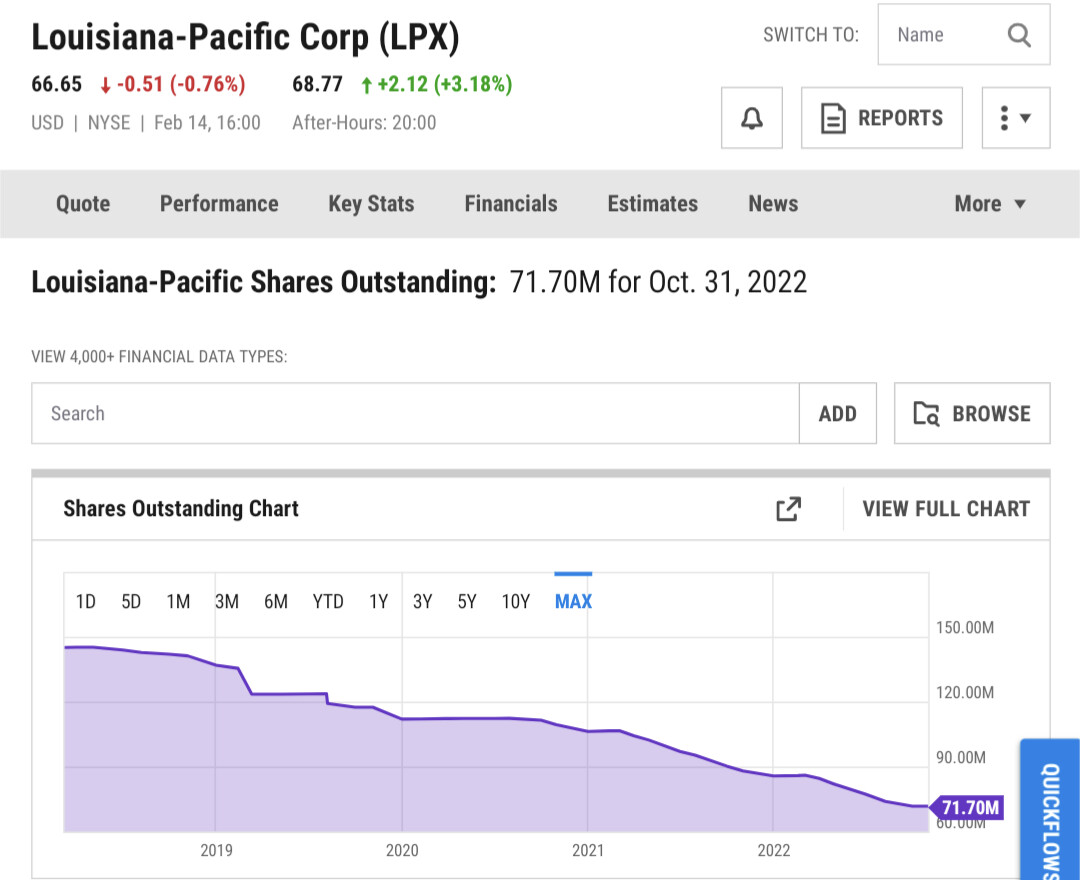
Task: Click the Louisiana-Pacific Corp (LPX) title
Action: [x=245, y=37]
